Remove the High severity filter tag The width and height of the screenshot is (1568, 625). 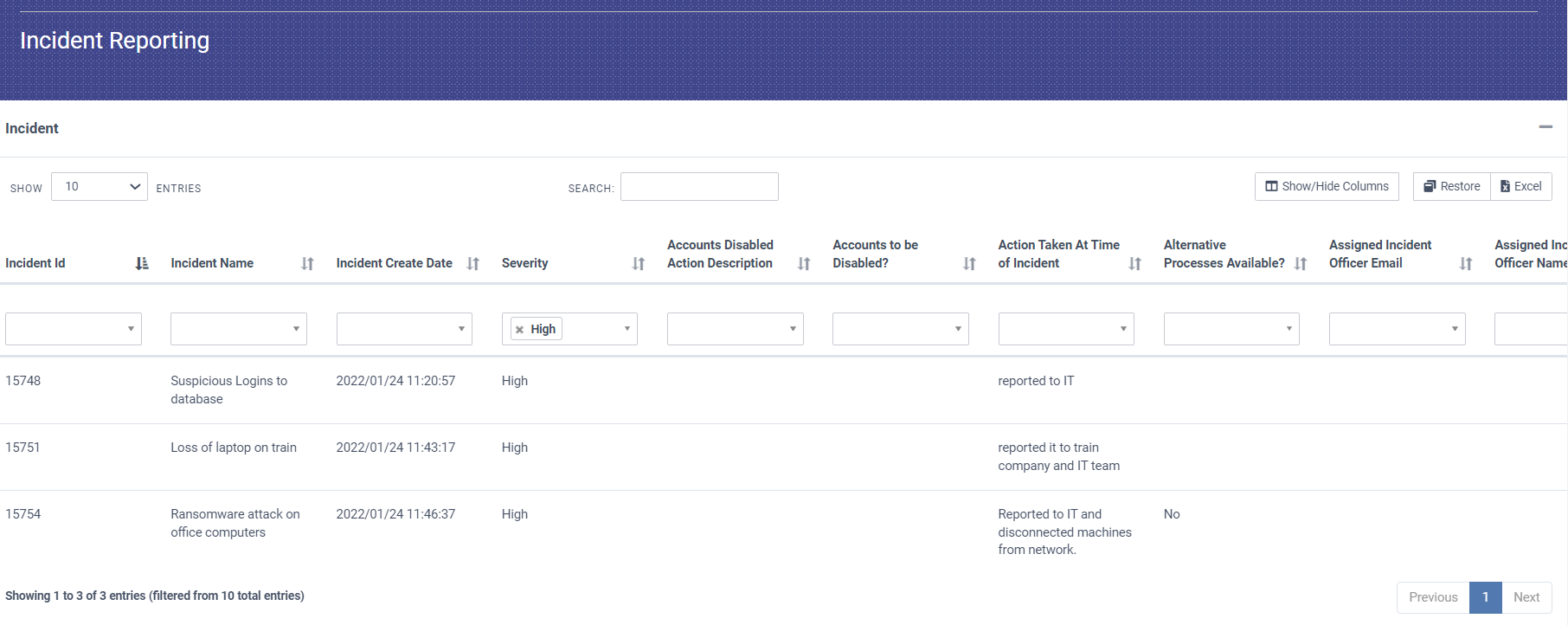tap(519, 330)
